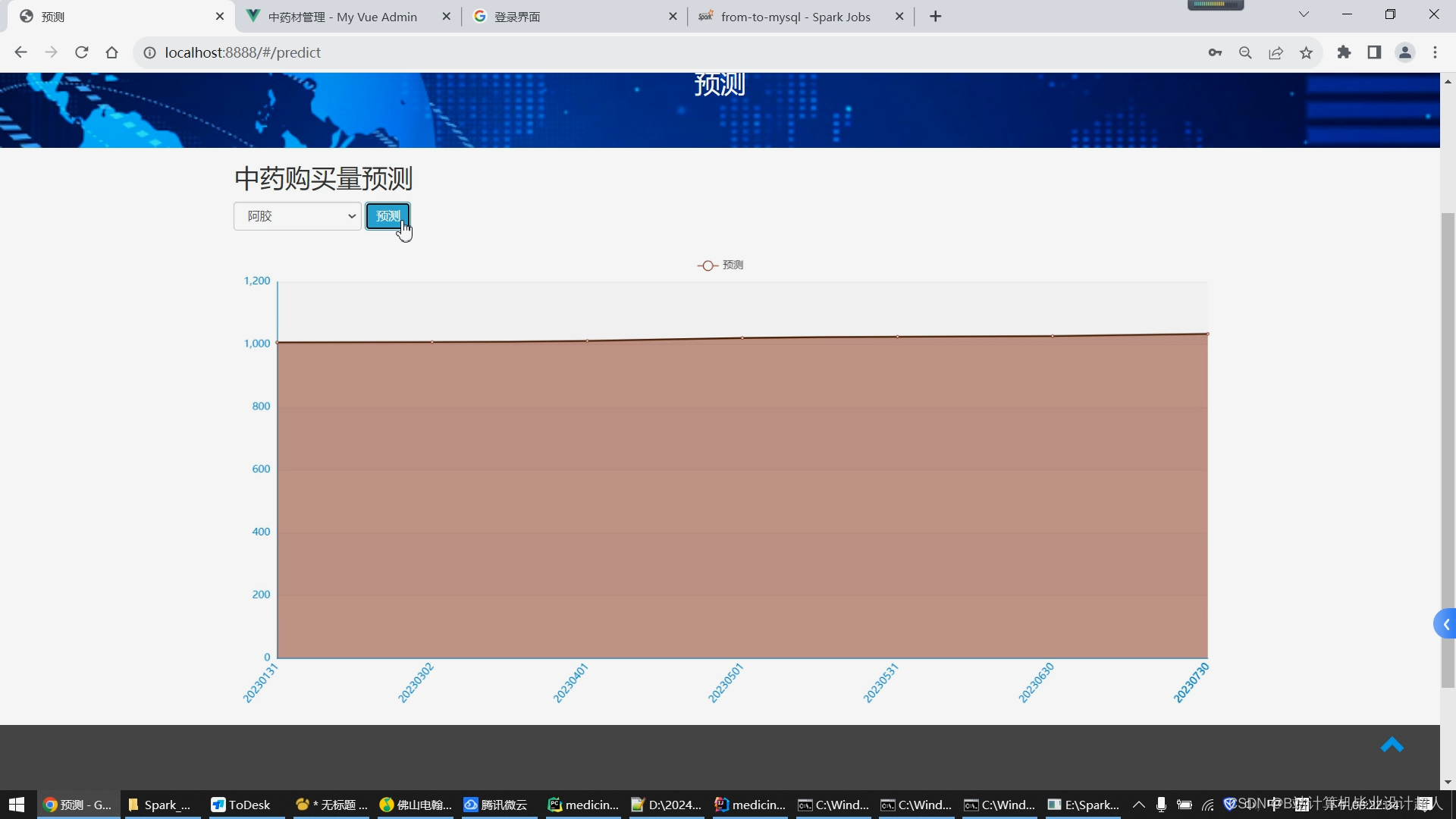Toggle the browser side panel icon
Screen dimensions: 1456x819
pos(1374,52)
